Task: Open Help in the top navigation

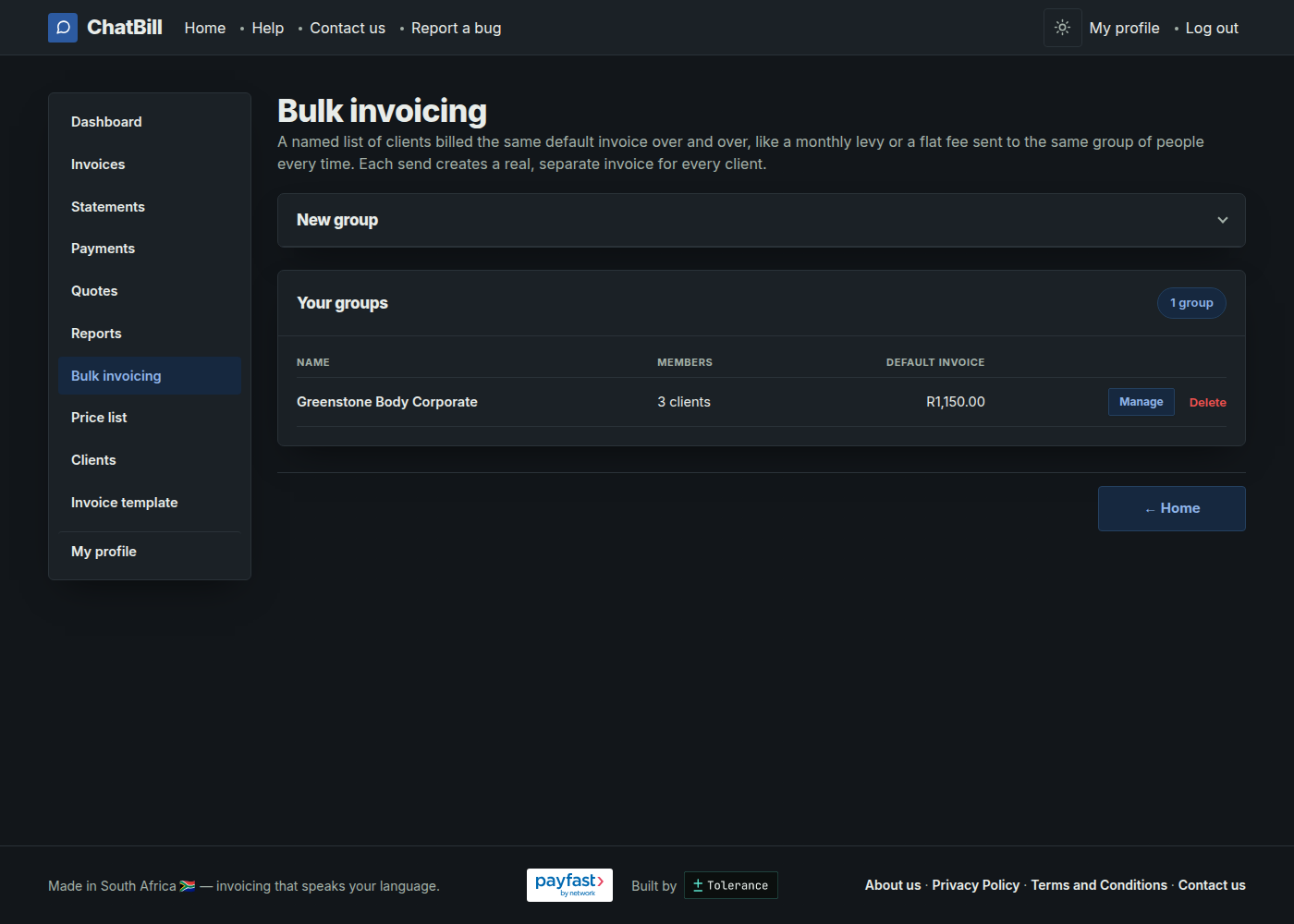Action: point(268,28)
